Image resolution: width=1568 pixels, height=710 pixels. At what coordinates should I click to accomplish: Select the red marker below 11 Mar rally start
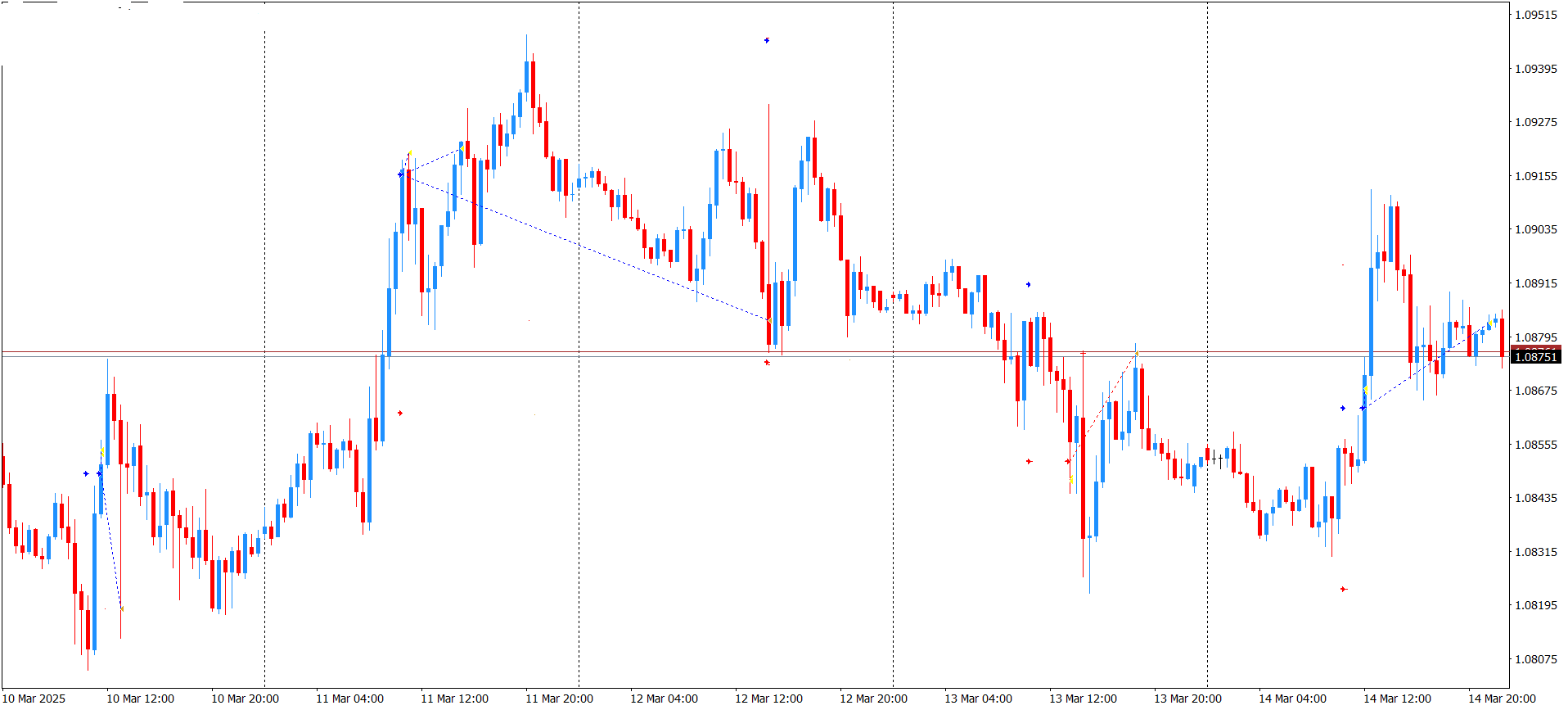tap(400, 413)
